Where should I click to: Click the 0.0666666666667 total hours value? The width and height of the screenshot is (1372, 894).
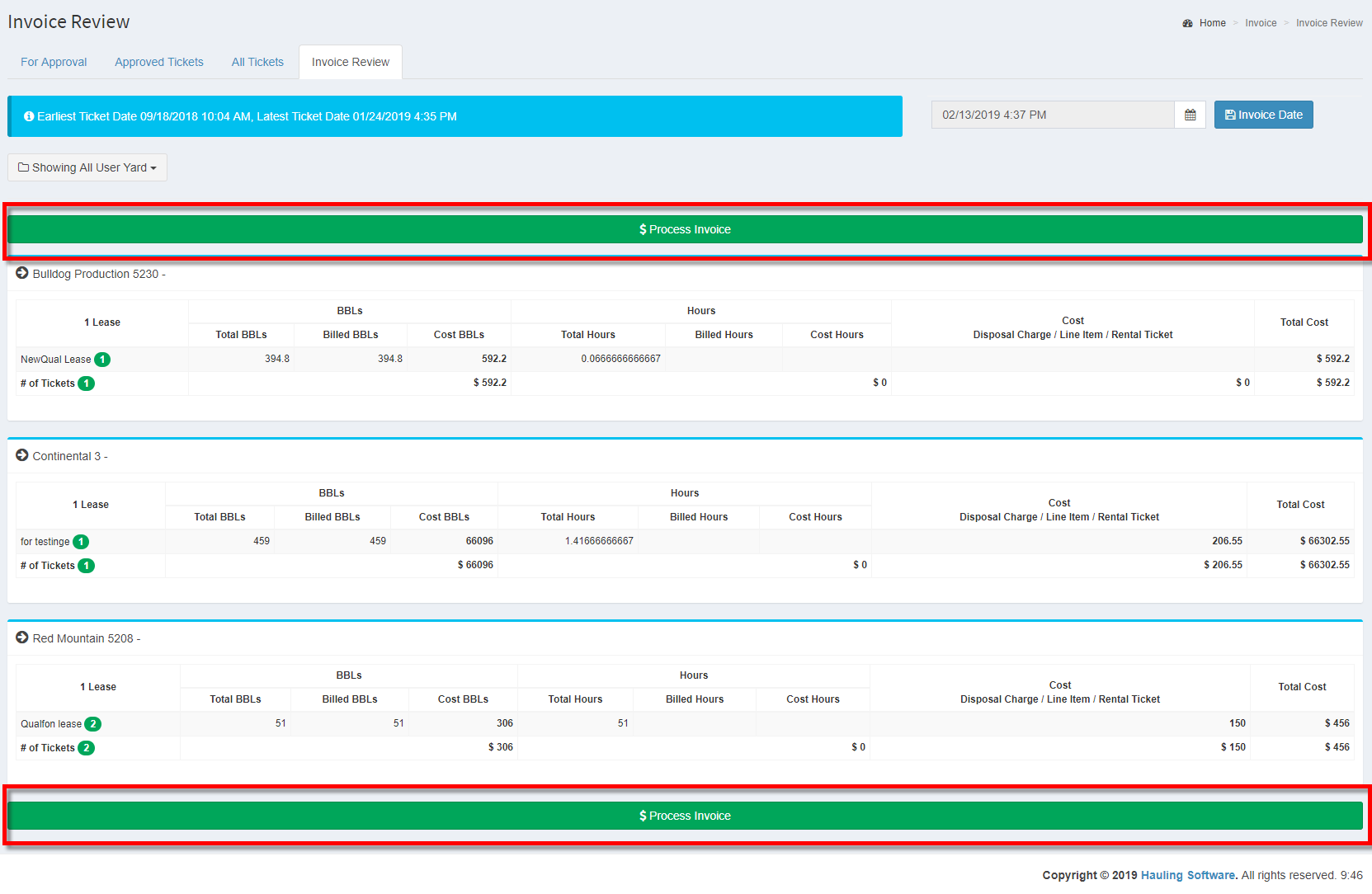620,359
